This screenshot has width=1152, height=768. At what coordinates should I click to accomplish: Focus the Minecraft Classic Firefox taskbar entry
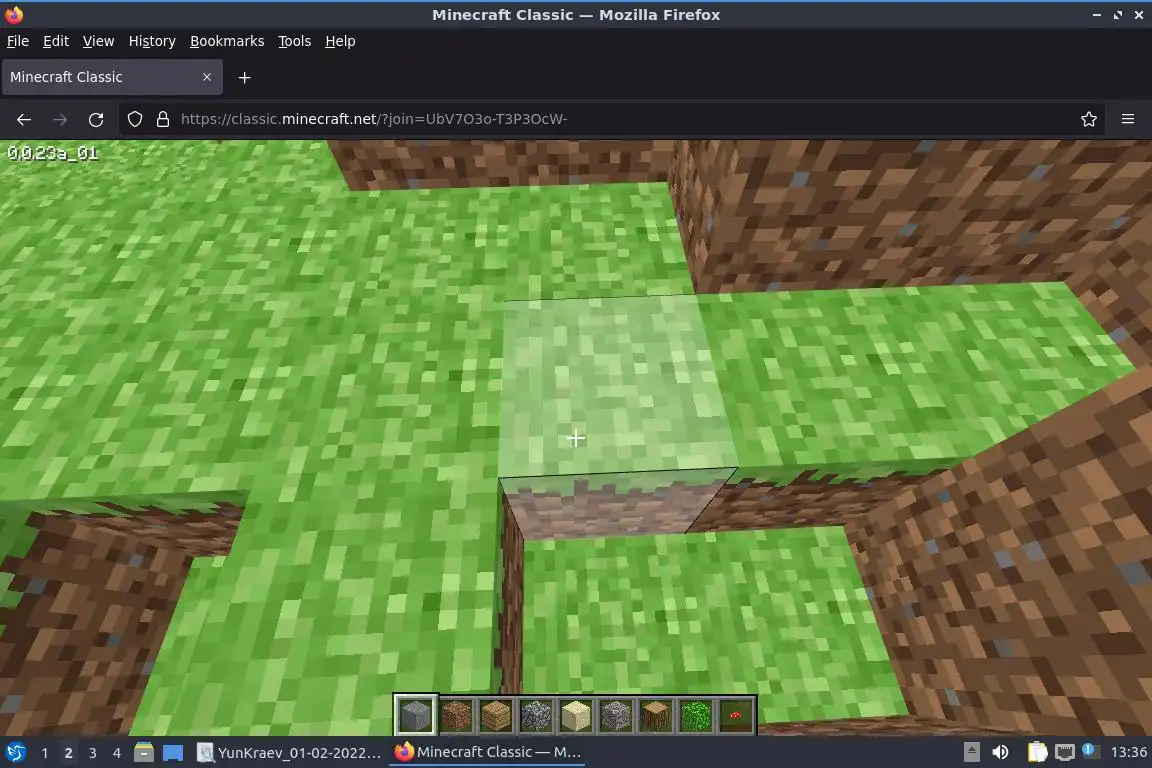tap(487, 753)
